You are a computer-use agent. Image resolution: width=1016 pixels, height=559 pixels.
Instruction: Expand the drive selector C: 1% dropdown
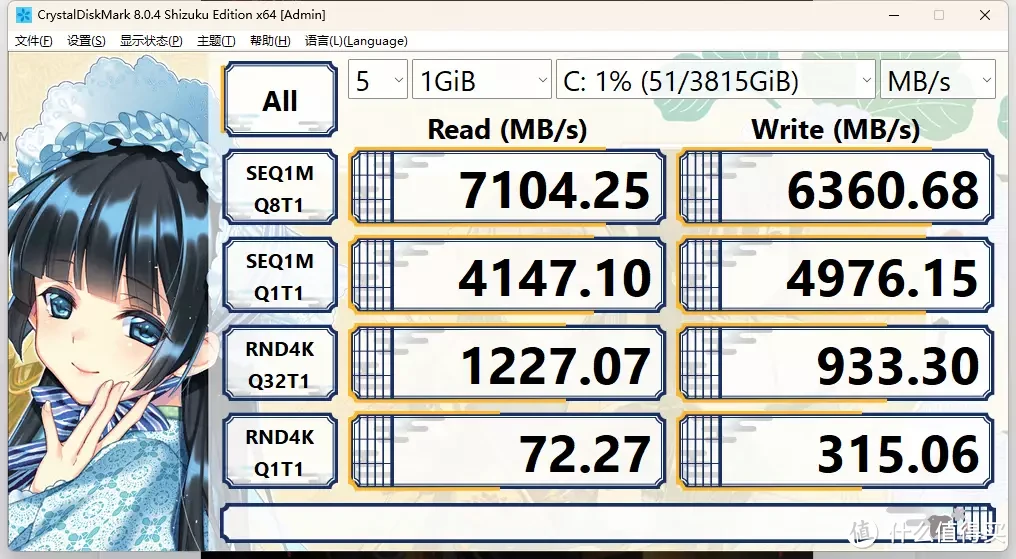tap(715, 80)
